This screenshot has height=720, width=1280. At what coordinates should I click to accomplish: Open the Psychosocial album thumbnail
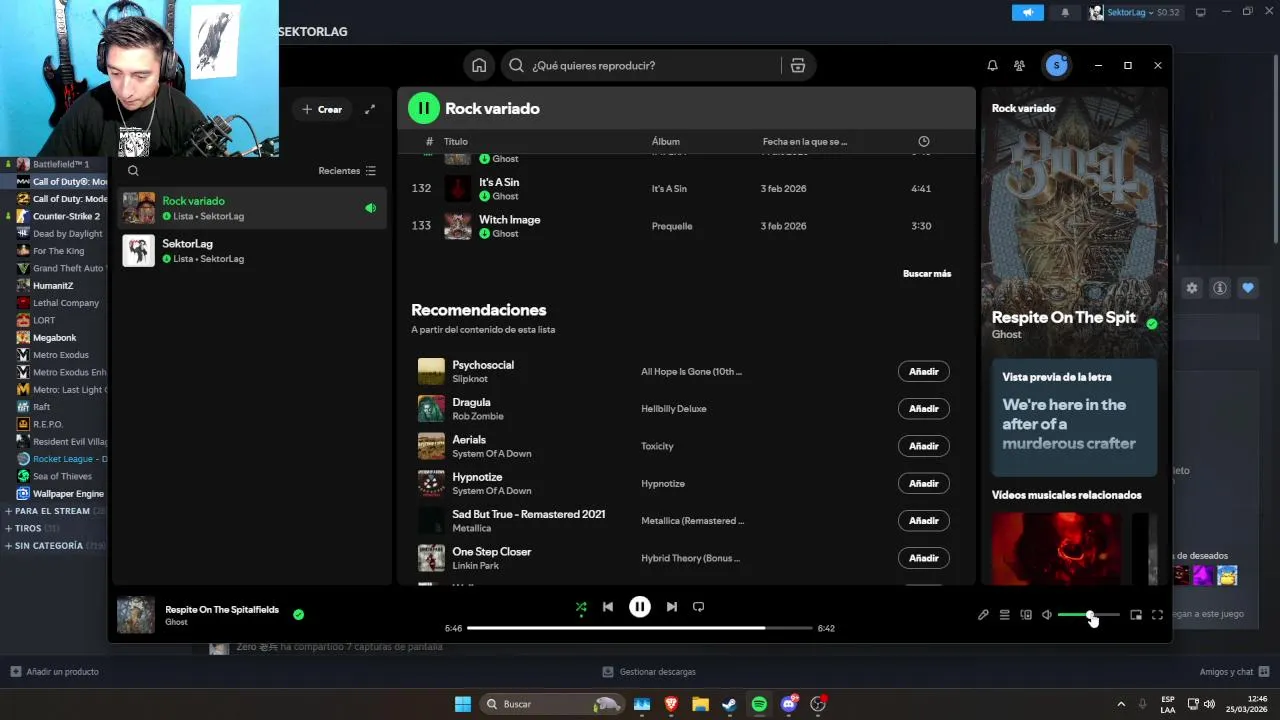click(x=431, y=371)
